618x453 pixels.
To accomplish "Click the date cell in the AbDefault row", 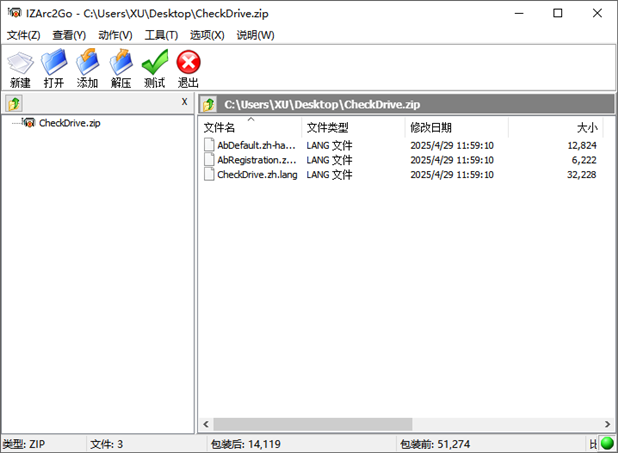I will coord(452,145).
